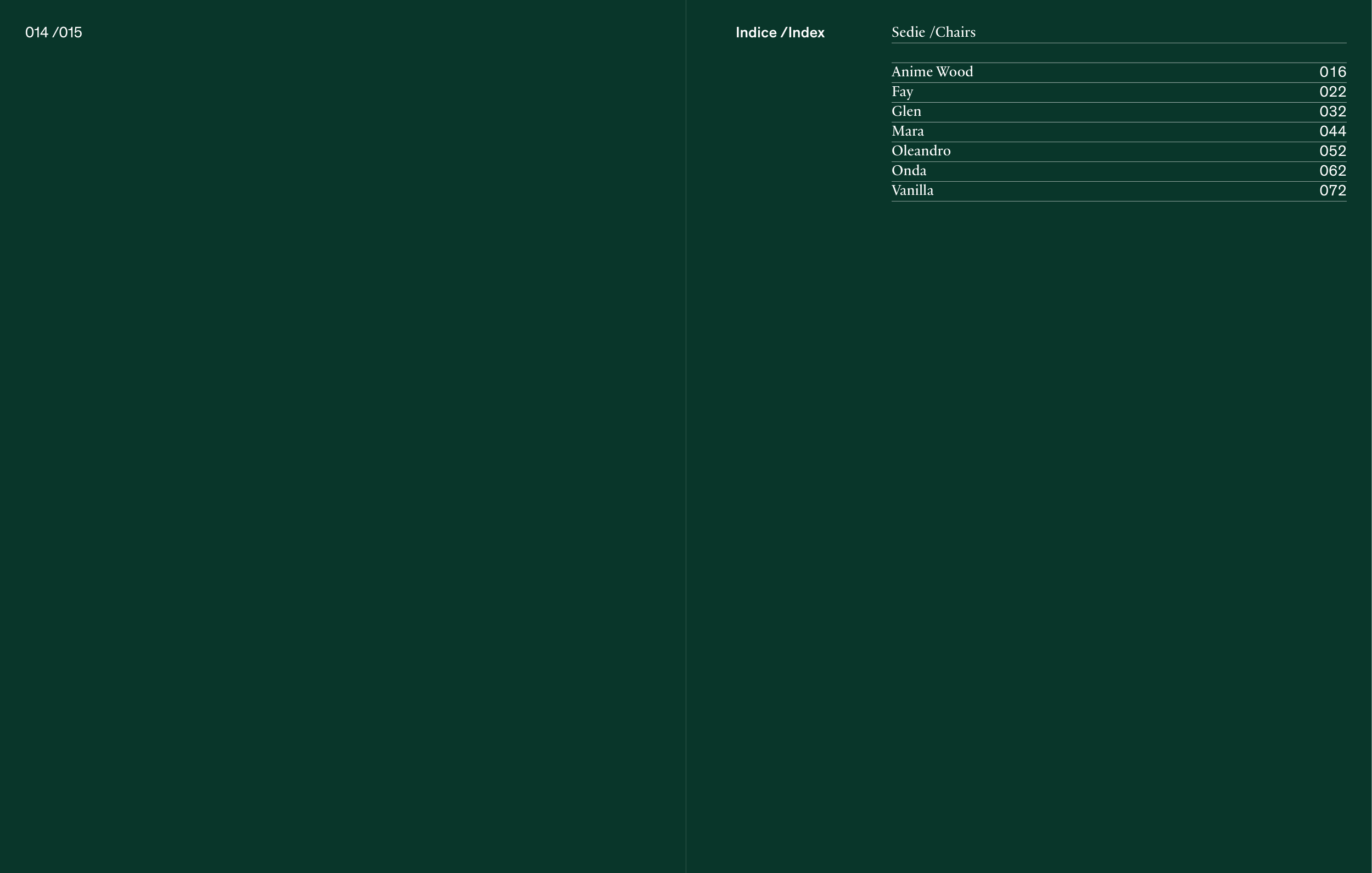The height and width of the screenshot is (873, 1372).
Task: Select the Glen index entry
Action: [x=906, y=111]
